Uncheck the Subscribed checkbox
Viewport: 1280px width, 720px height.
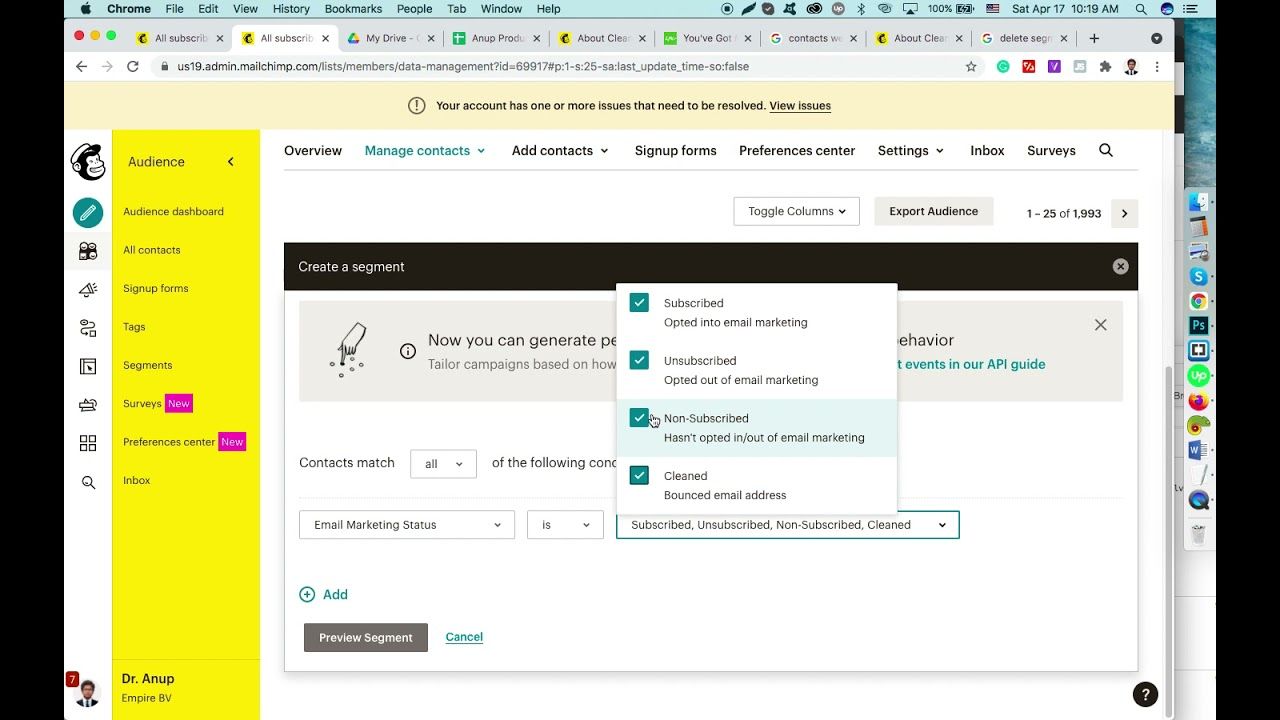(639, 302)
